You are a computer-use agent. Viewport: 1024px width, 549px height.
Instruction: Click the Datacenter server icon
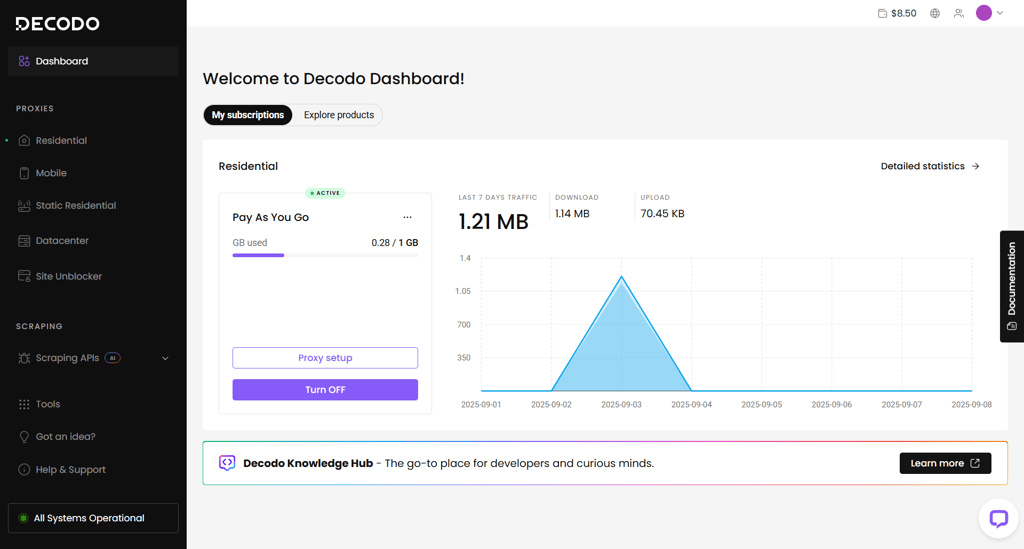coord(24,241)
